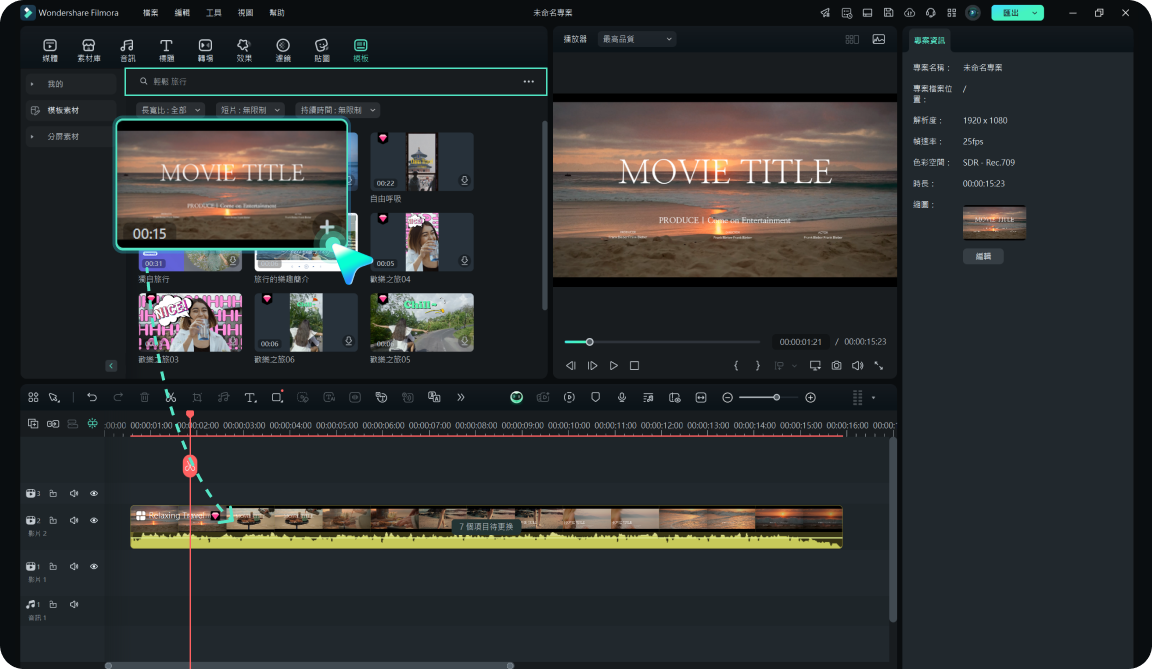The image size is (1152, 669).
Task: Click the cloud upload icon in title bar
Action: (910, 12)
